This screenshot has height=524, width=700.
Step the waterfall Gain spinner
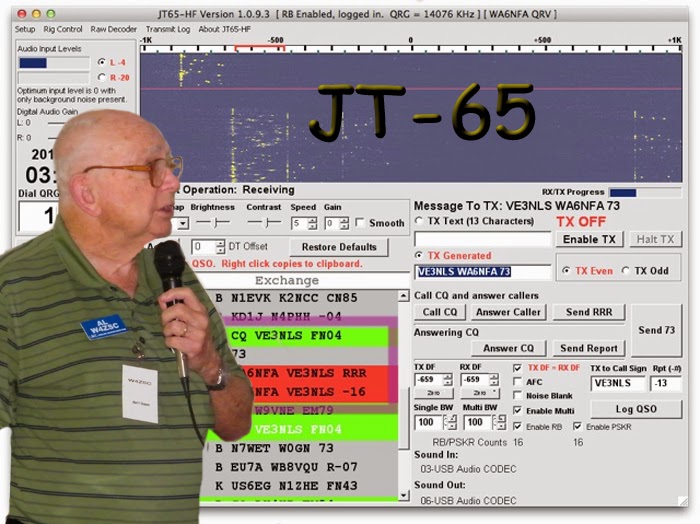tap(344, 223)
